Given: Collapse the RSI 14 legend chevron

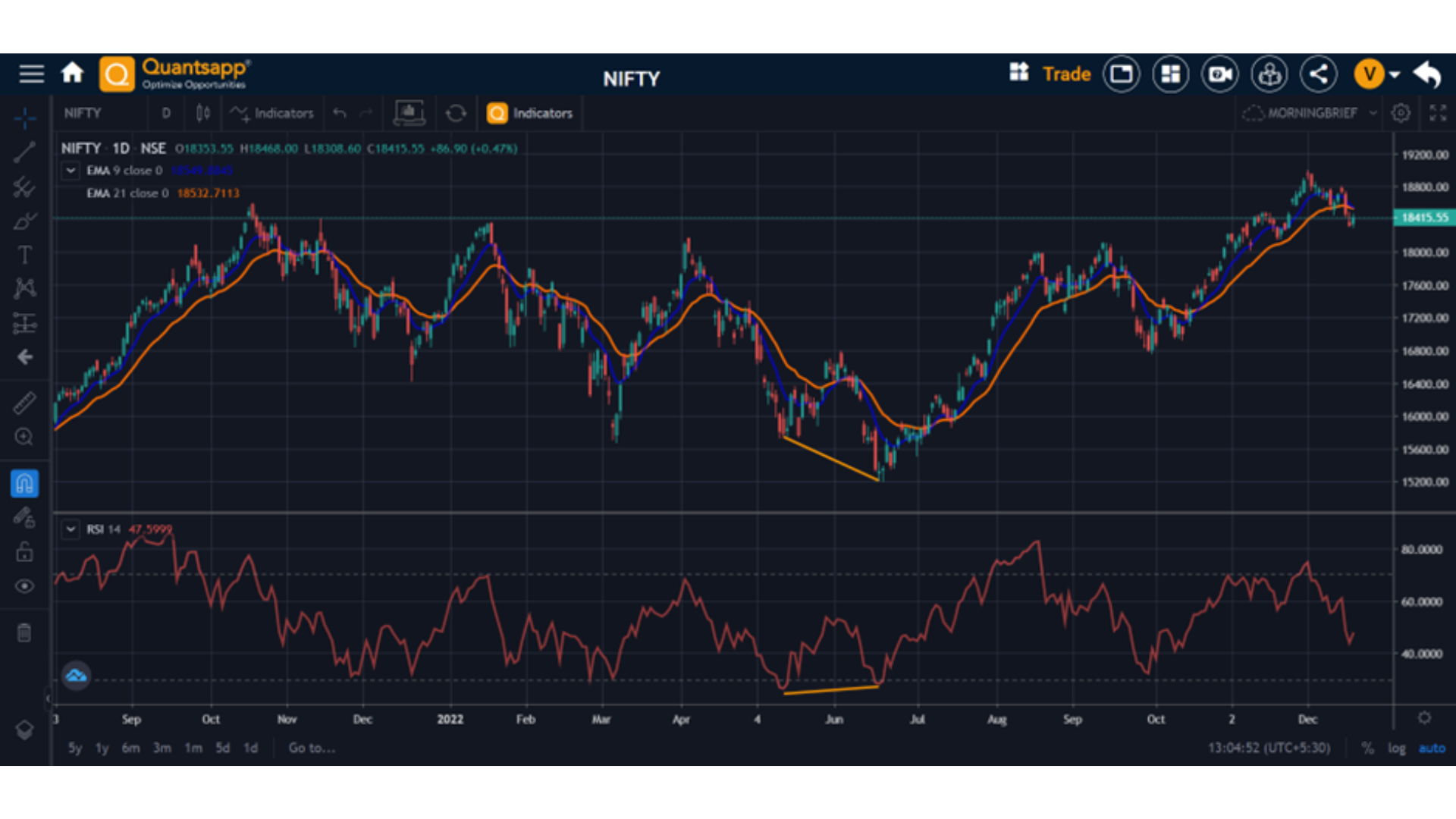Looking at the screenshot, I should pos(71,529).
